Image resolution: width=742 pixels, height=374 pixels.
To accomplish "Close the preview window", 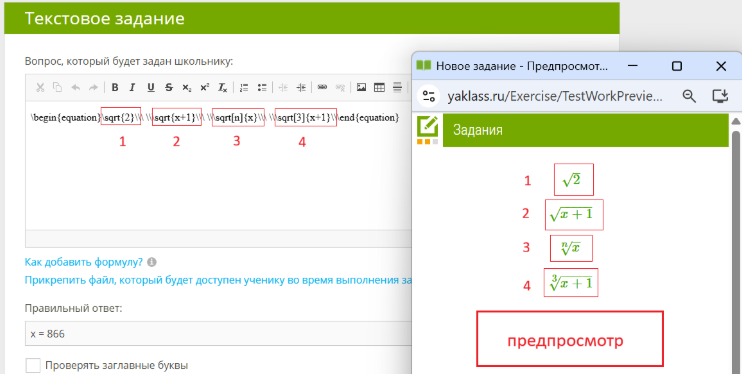I will point(721,66).
